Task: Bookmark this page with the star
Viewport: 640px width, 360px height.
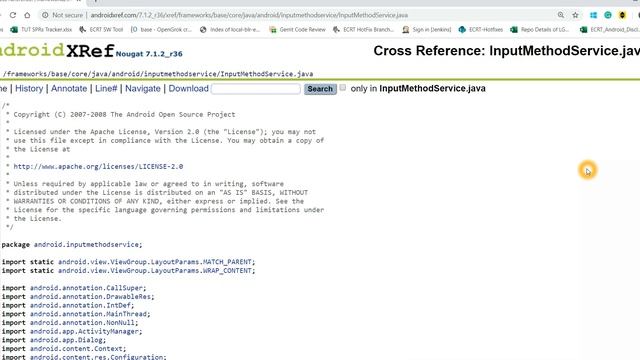Action: click(x=576, y=15)
